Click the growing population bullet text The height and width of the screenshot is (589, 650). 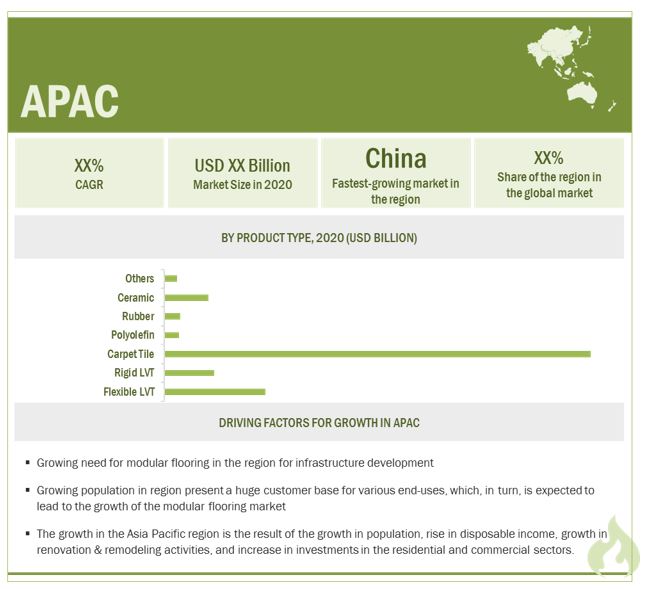coord(315,498)
